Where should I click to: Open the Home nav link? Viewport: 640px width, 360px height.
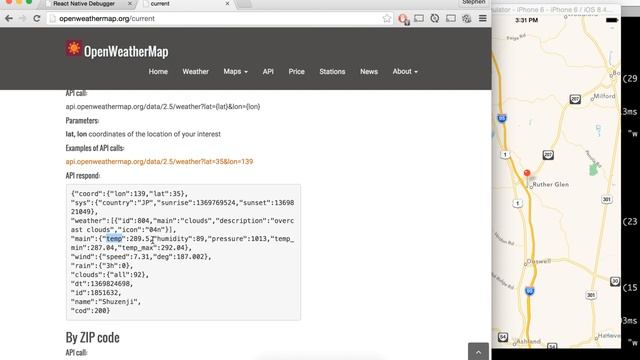tap(158, 71)
